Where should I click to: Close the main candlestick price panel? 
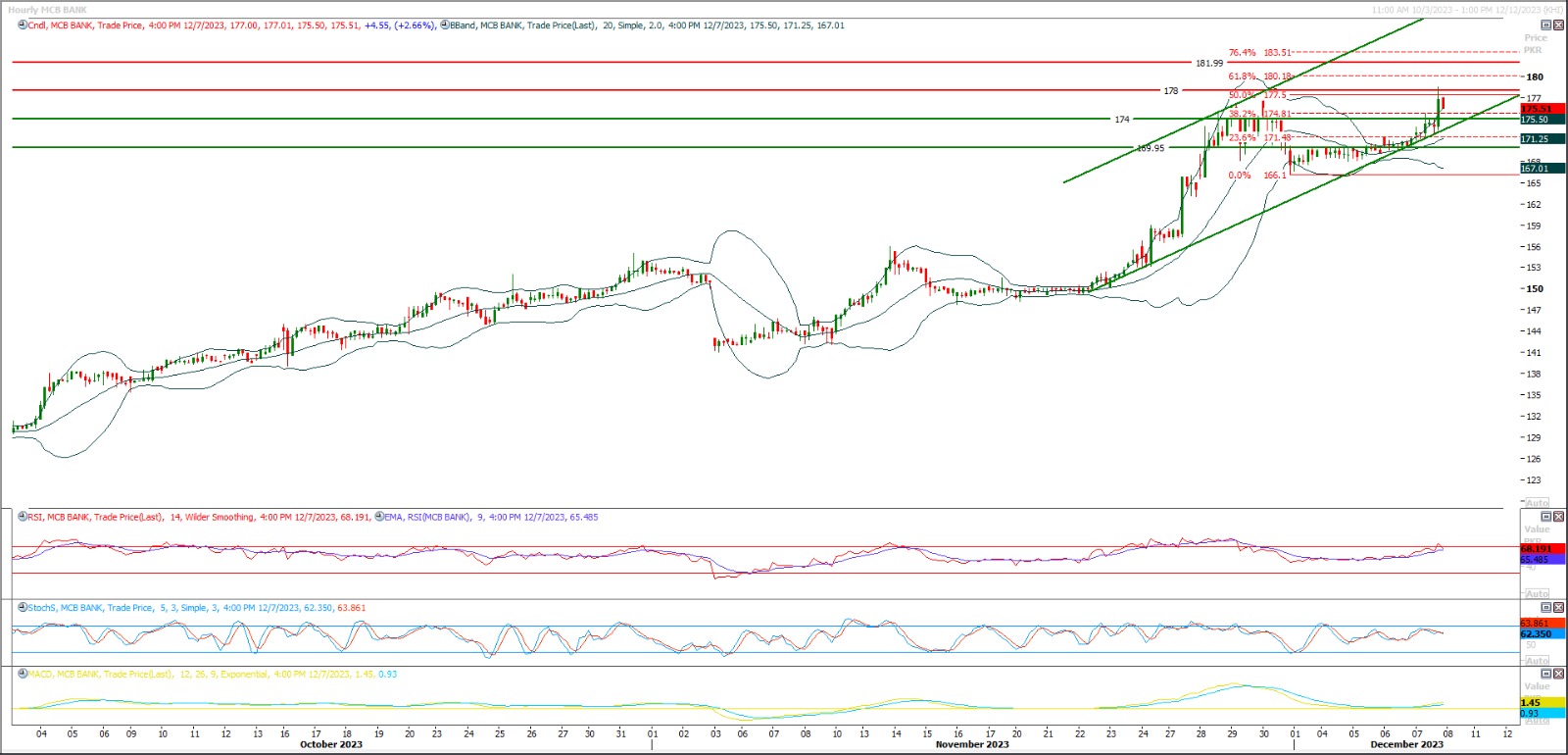click(x=1558, y=25)
